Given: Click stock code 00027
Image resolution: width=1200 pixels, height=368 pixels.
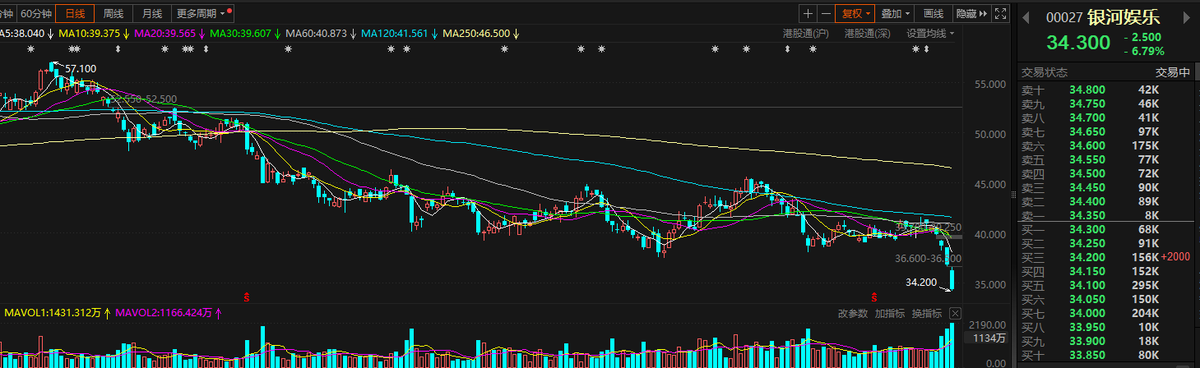Looking at the screenshot, I should pos(1064,17).
